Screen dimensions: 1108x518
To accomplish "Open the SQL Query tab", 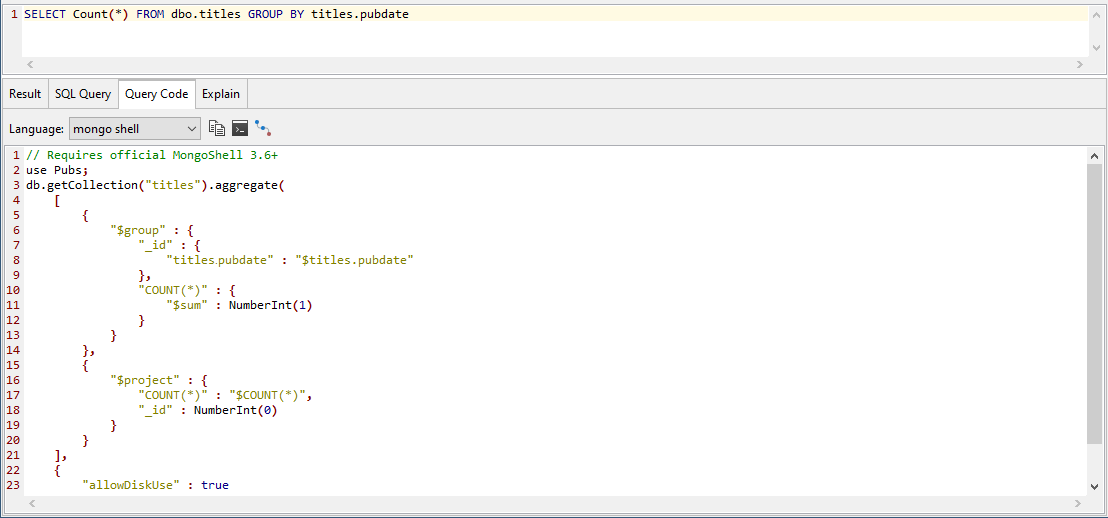I will click(83, 94).
